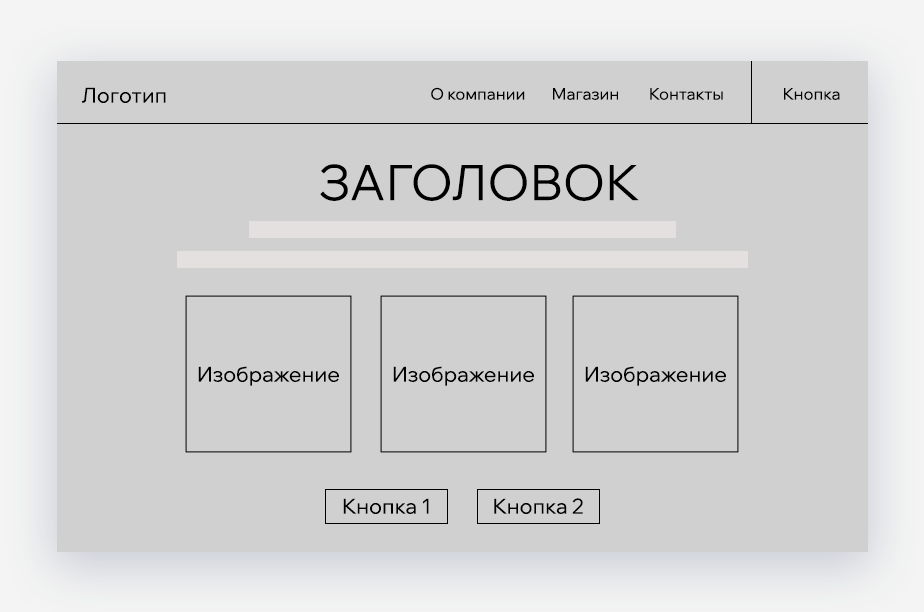Click the vertical divider beside Кнопка
This screenshot has width=924, height=612.
coord(750,92)
